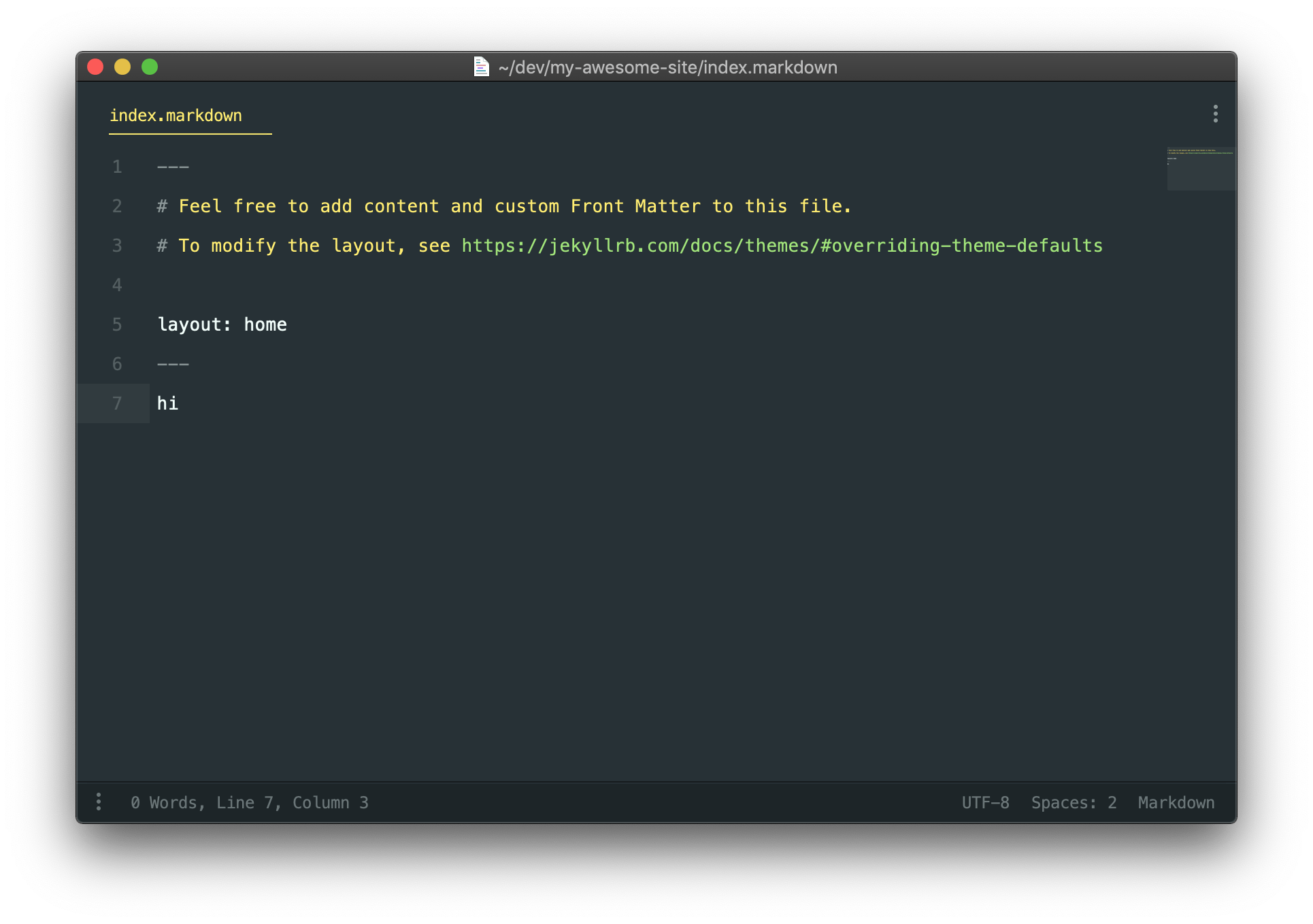Screen dimensions: 1313x924
Task: Open the Spaces: 2 indentation selector
Action: (x=1074, y=802)
